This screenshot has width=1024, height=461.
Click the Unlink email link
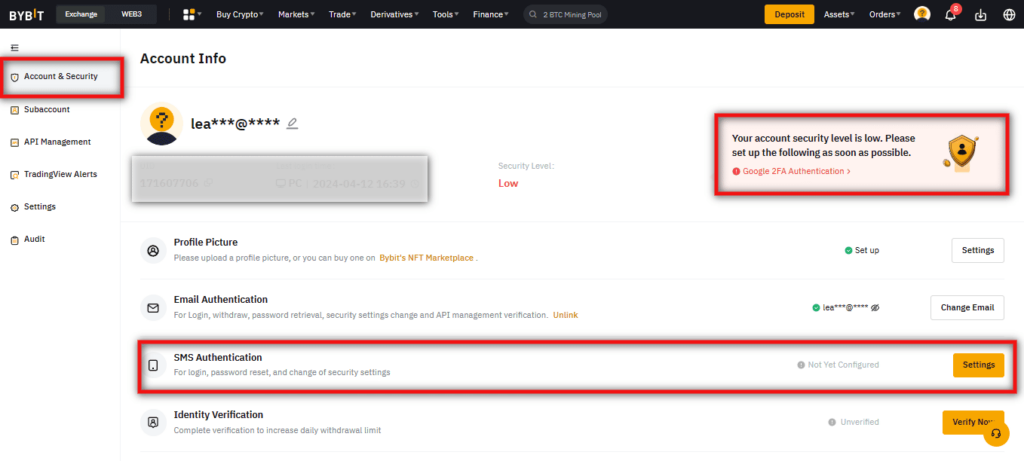(566, 315)
